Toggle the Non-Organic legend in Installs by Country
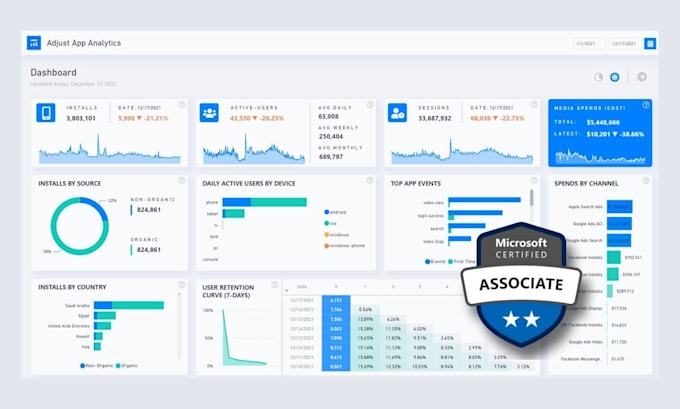Image resolution: width=680 pixels, height=409 pixels. coord(97,366)
